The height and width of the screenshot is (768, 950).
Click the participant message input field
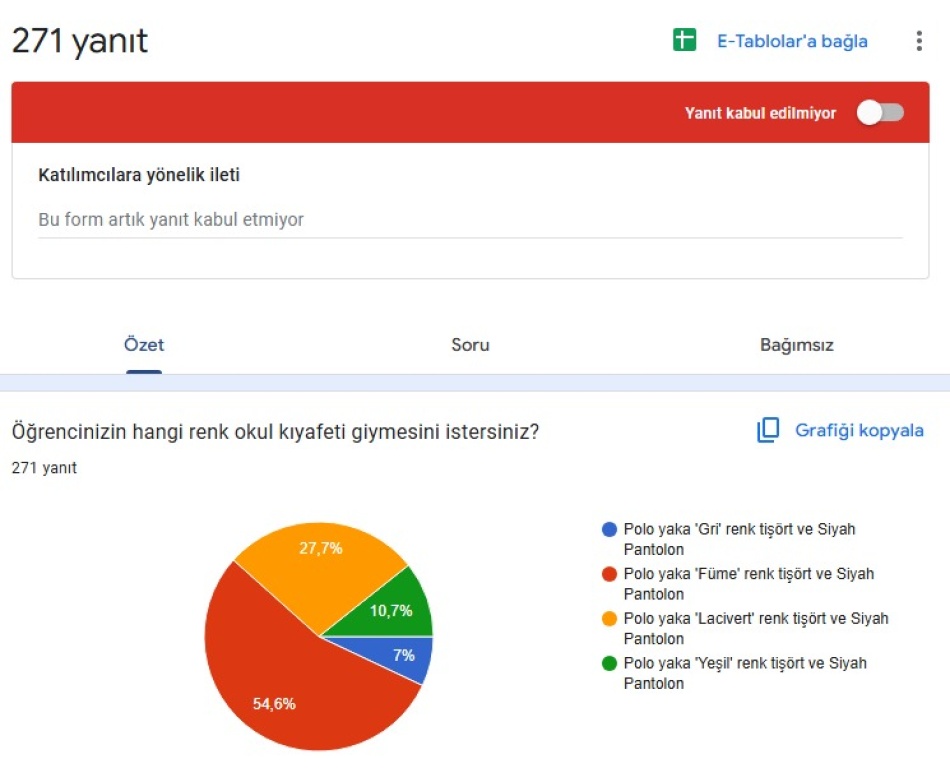(470, 219)
